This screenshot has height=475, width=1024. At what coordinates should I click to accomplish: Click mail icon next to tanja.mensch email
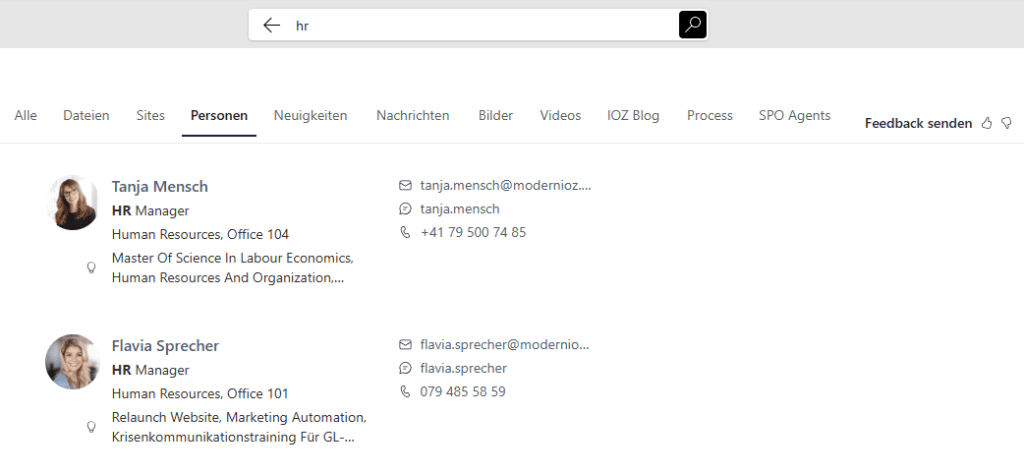405,186
